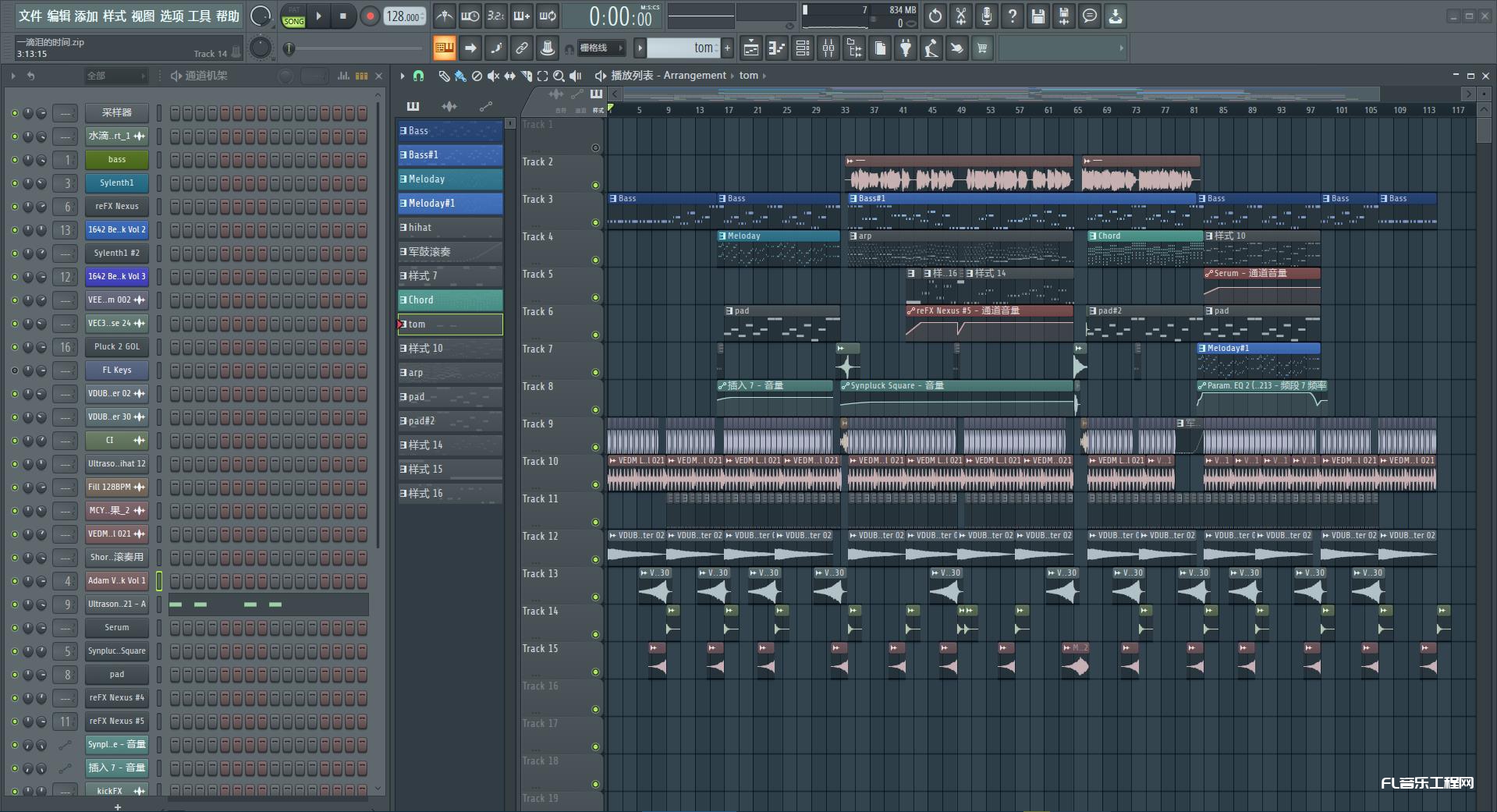
Task: Open the one-click audio recording microphone icon
Action: [987, 16]
